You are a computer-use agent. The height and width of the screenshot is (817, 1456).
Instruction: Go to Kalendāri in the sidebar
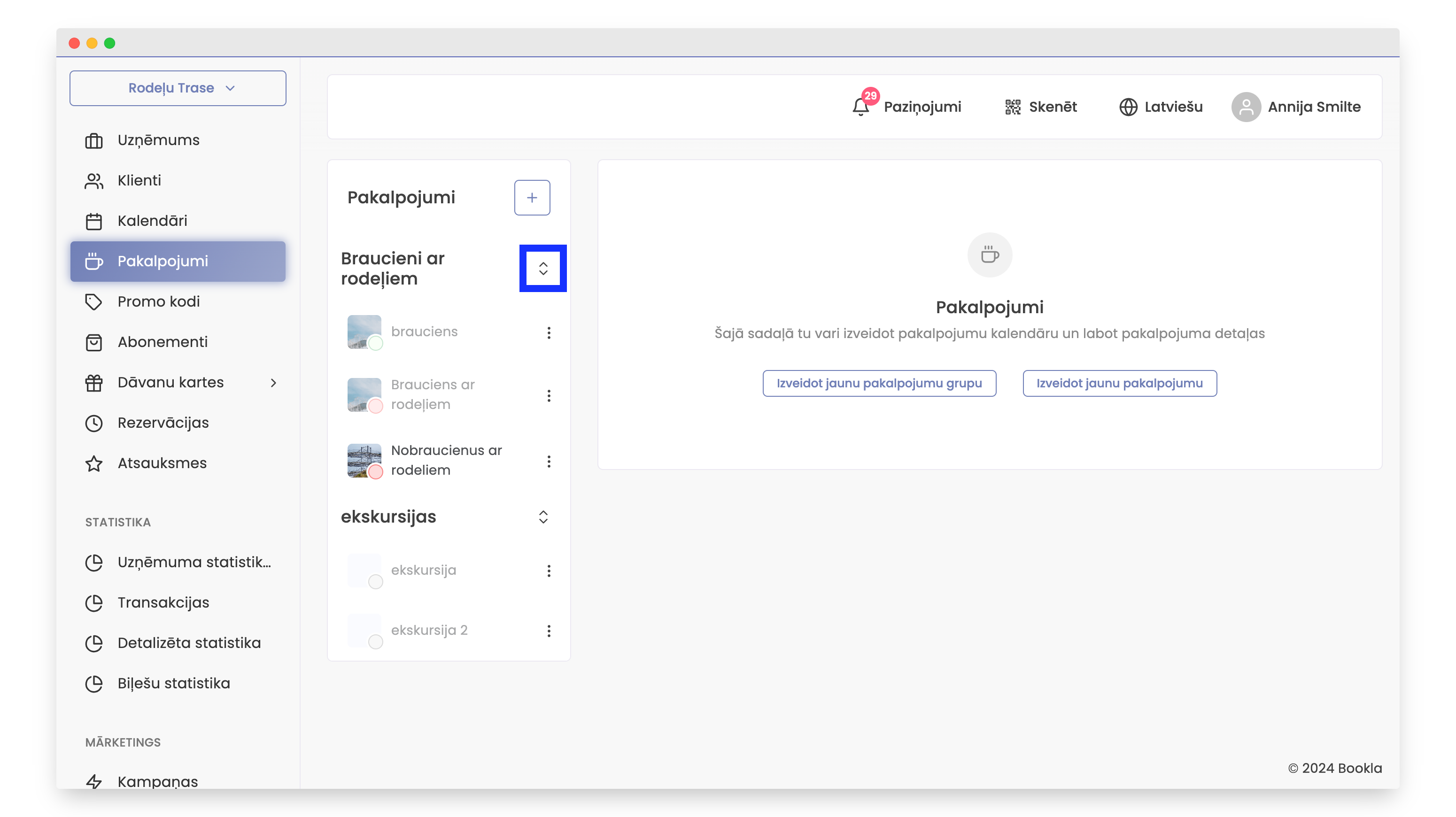(x=152, y=221)
